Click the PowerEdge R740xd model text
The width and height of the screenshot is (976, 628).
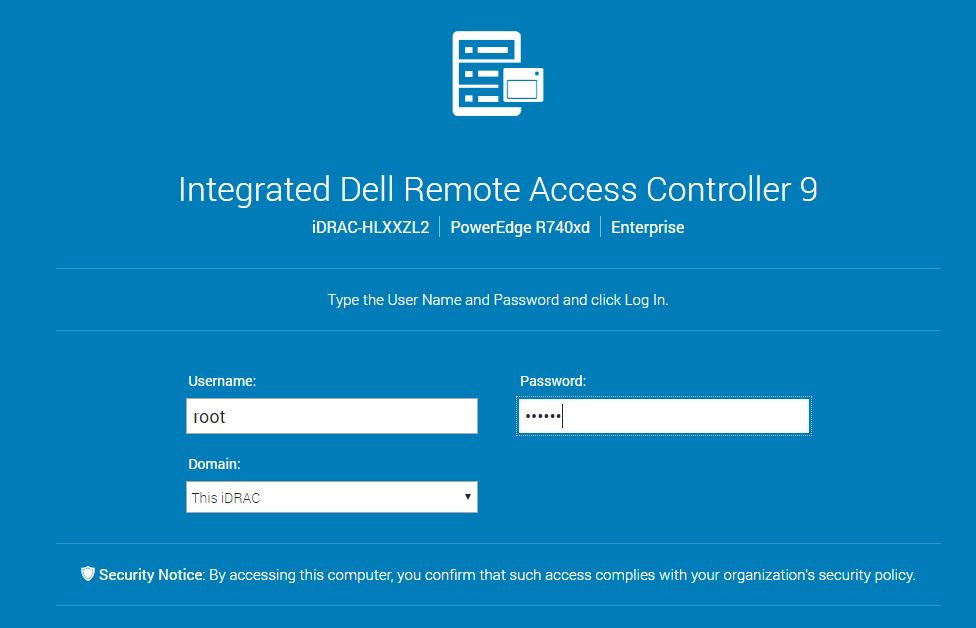[x=520, y=227]
